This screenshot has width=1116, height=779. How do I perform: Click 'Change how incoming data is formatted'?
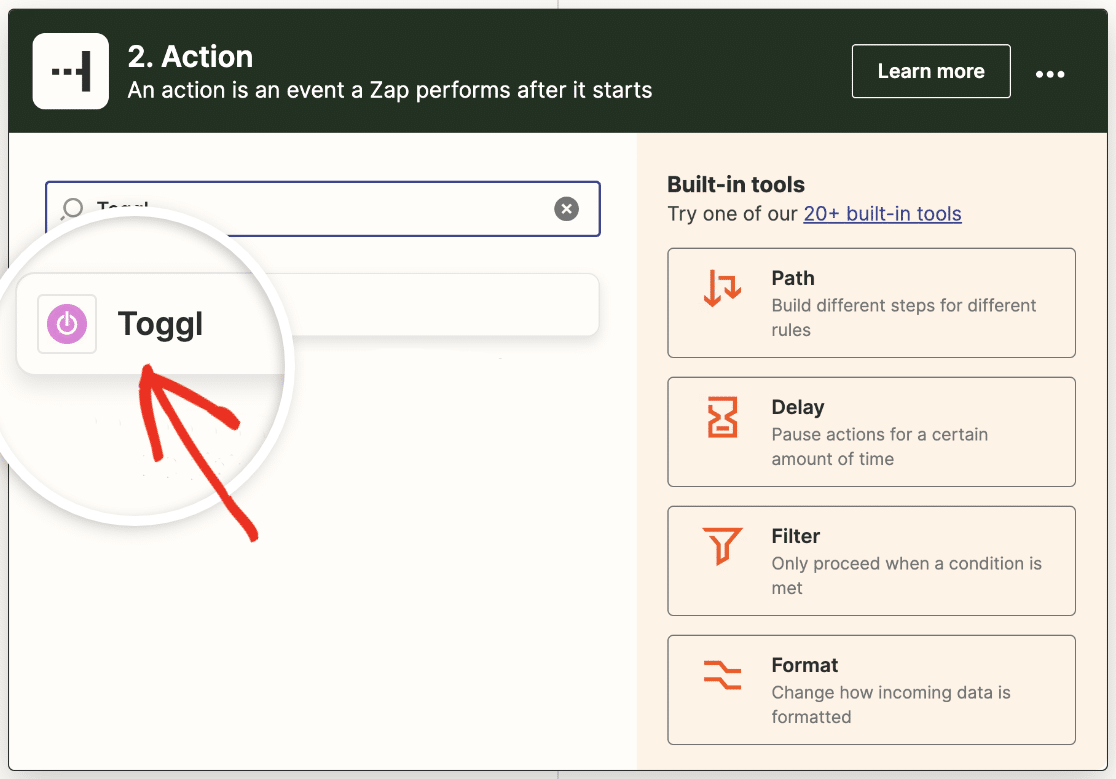[891, 704]
